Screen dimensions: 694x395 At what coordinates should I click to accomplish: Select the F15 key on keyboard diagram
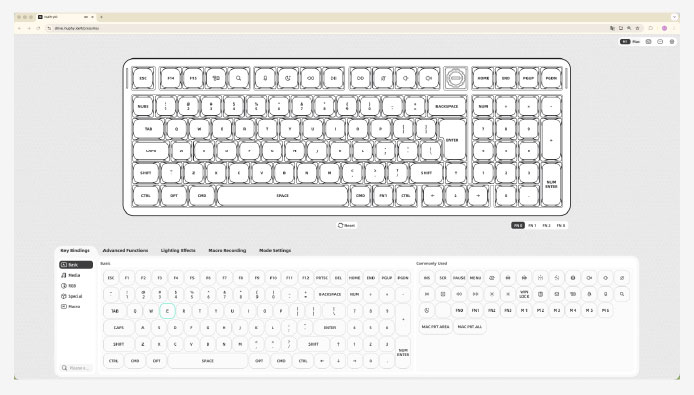point(193,78)
